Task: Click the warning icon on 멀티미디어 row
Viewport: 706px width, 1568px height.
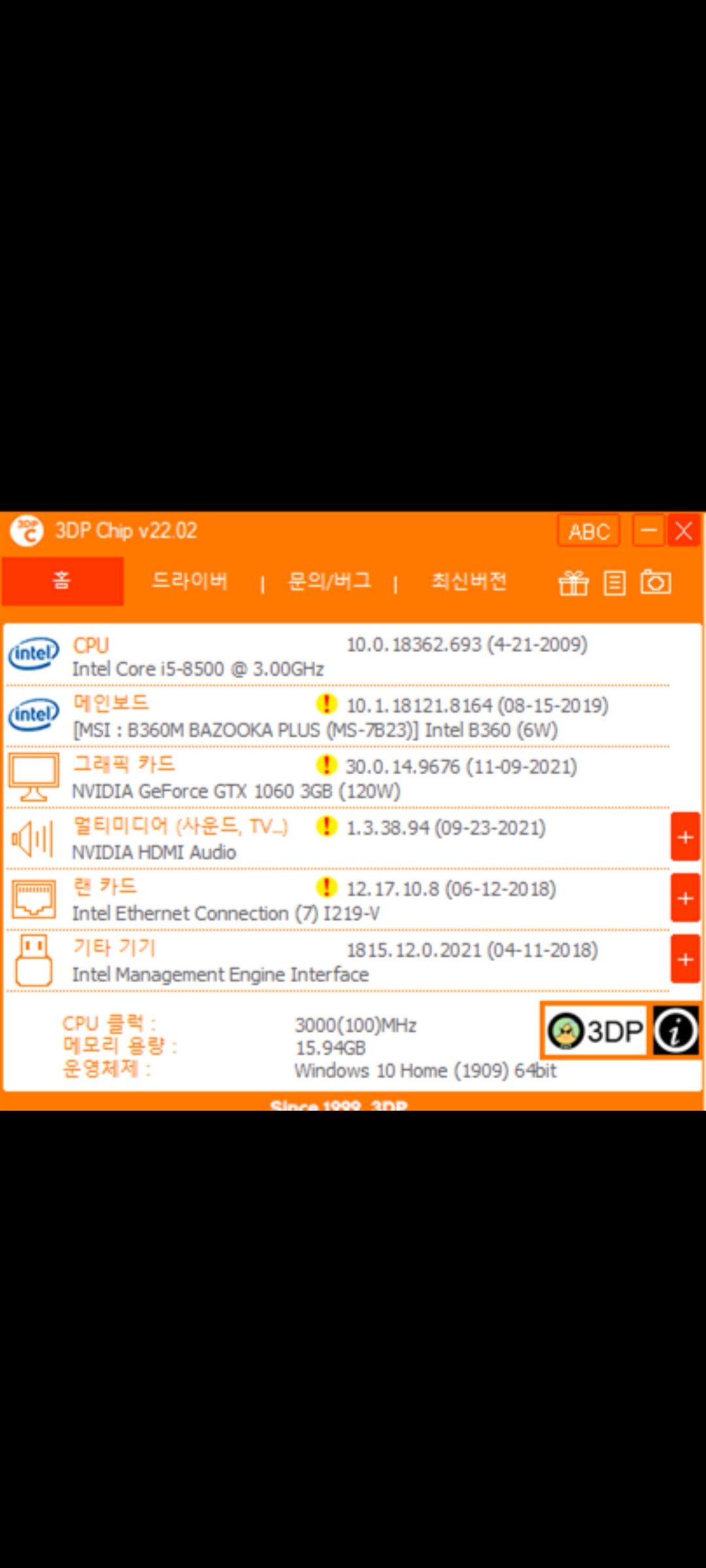Action: click(326, 826)
